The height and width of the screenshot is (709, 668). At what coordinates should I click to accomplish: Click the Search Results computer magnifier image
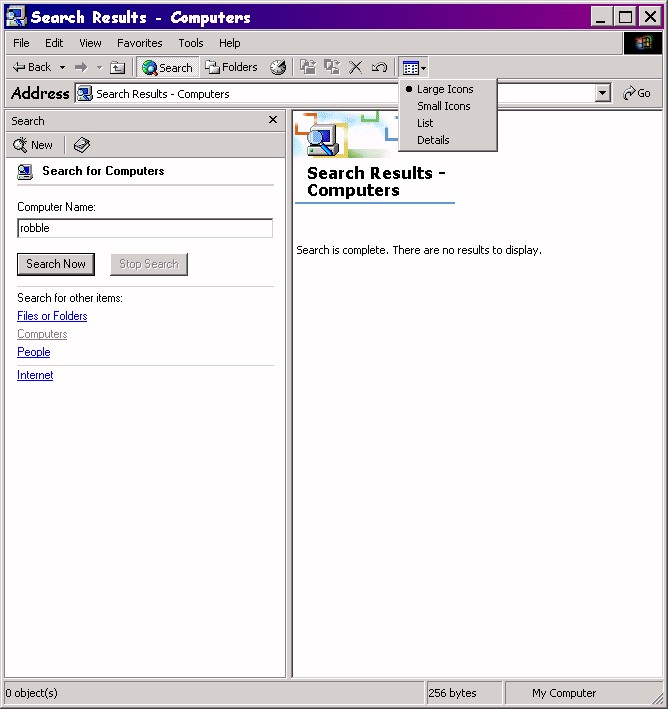(323, 141)
